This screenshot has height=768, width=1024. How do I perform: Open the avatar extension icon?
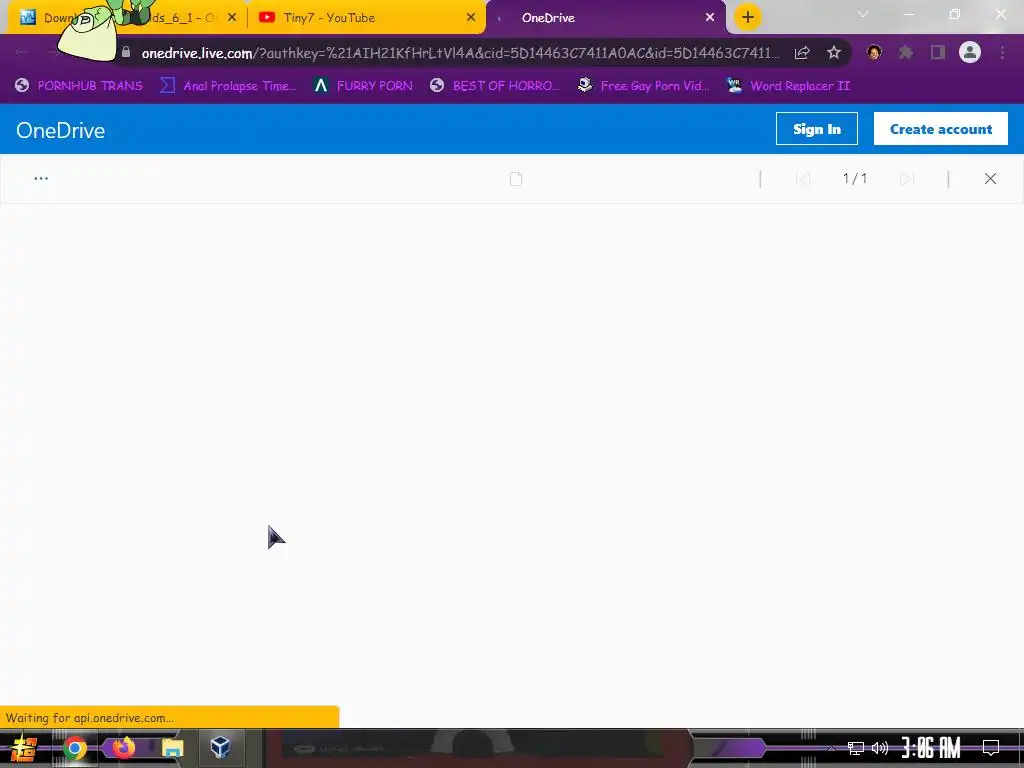(x=874, y=52)
